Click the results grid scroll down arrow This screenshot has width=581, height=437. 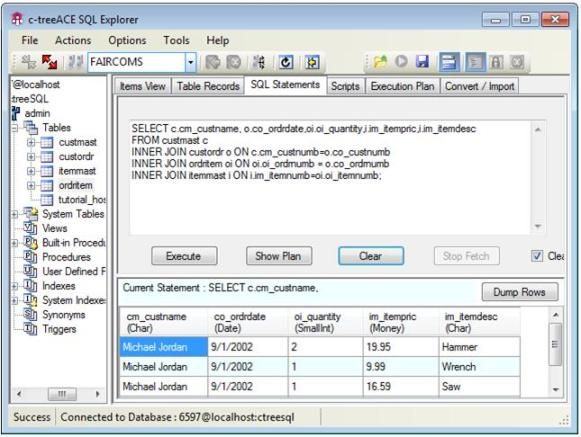tap(555, 390)
